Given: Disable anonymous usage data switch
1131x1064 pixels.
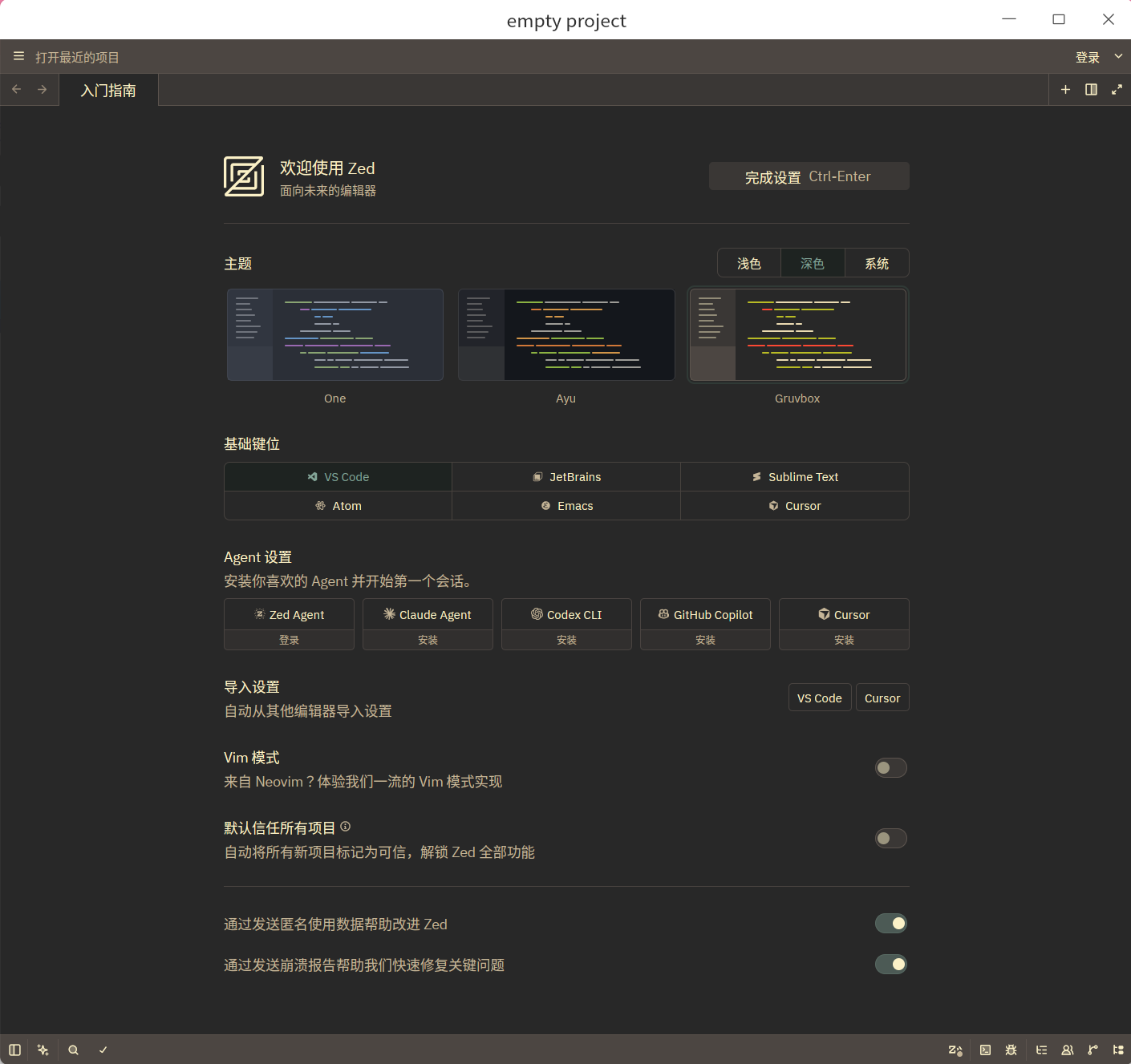Looking at the screenshot, I should pyautogui.click(x=890, y=924).
